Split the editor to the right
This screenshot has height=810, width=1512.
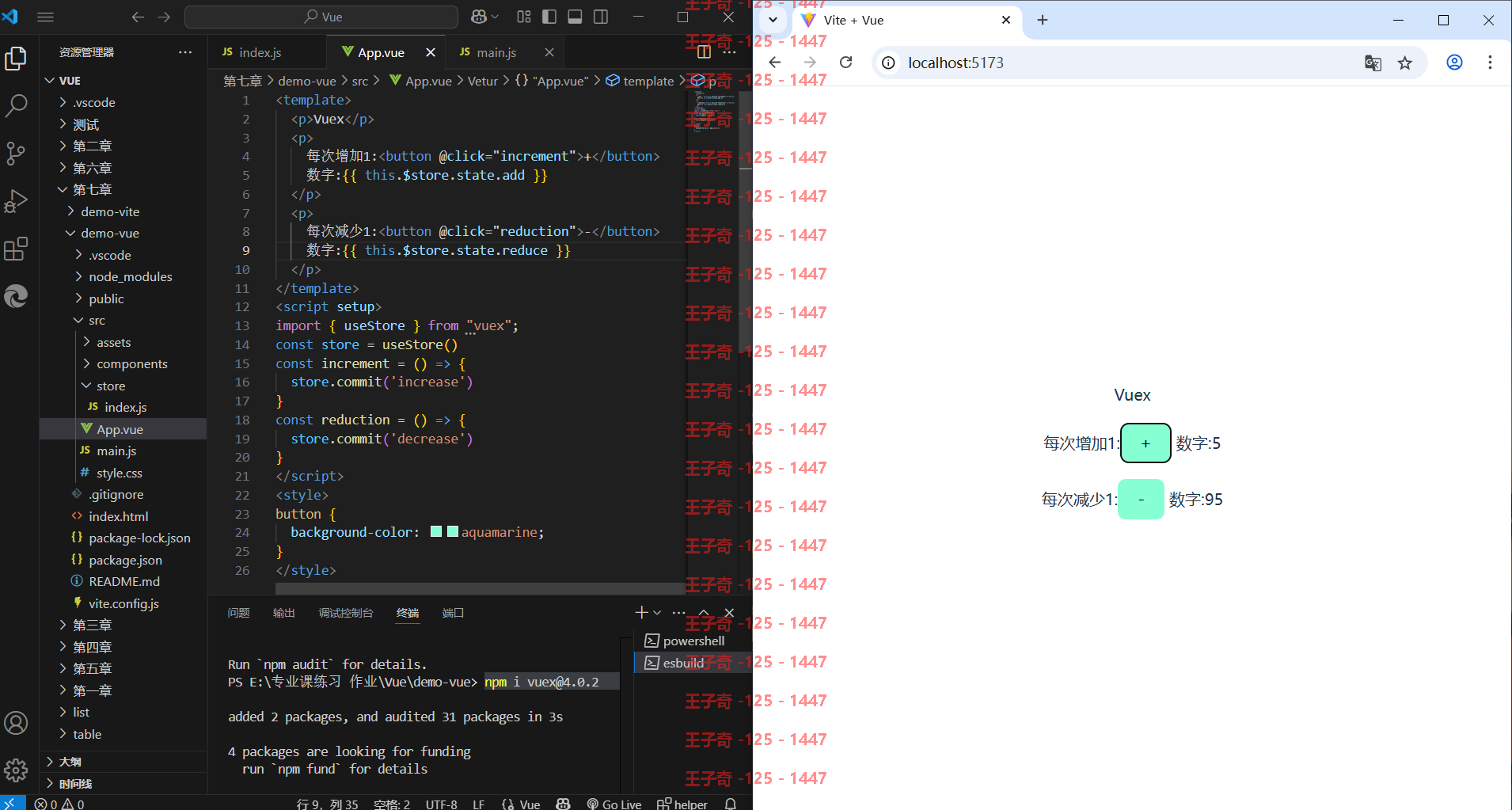click(x=704, y=52)
